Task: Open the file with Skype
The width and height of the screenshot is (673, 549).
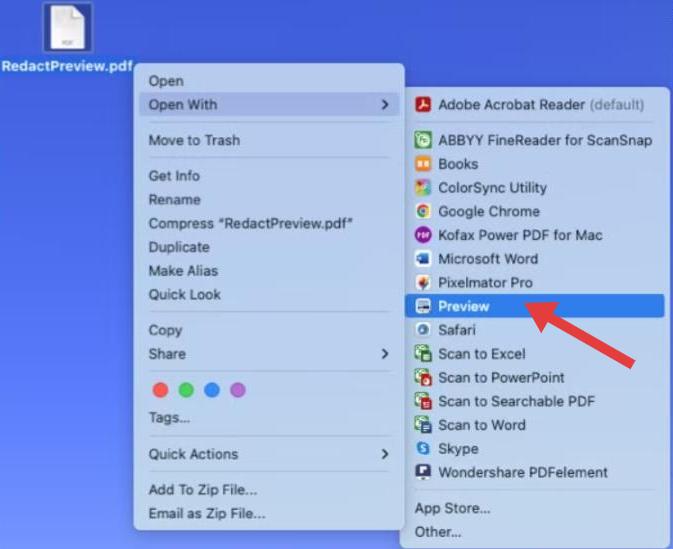Action: point(535,449)
